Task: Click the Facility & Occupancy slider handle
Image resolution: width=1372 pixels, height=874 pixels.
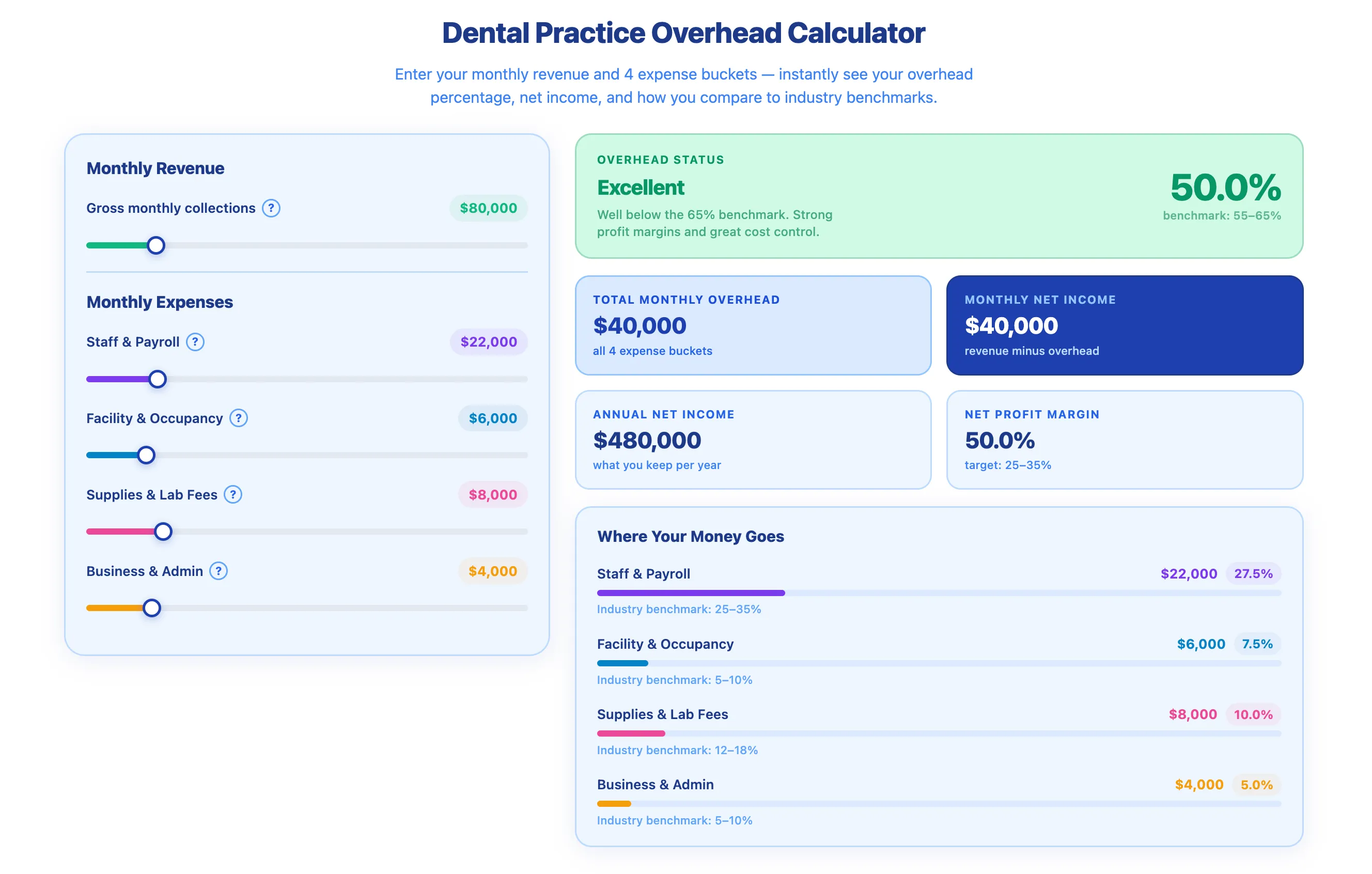Action: click(146, 456)
